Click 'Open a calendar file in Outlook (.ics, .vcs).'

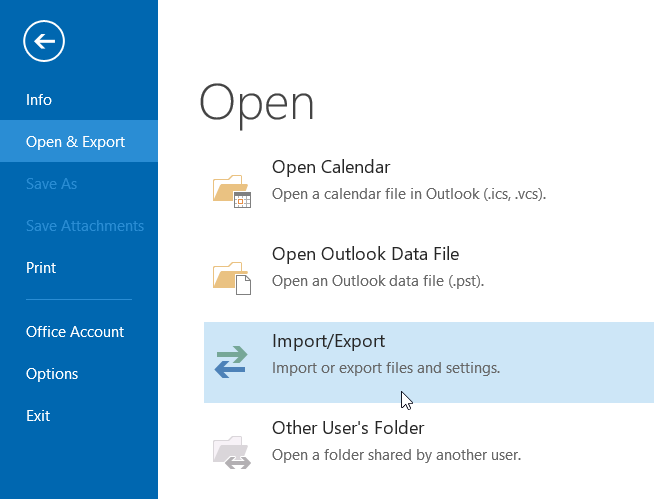coord(409,194)
